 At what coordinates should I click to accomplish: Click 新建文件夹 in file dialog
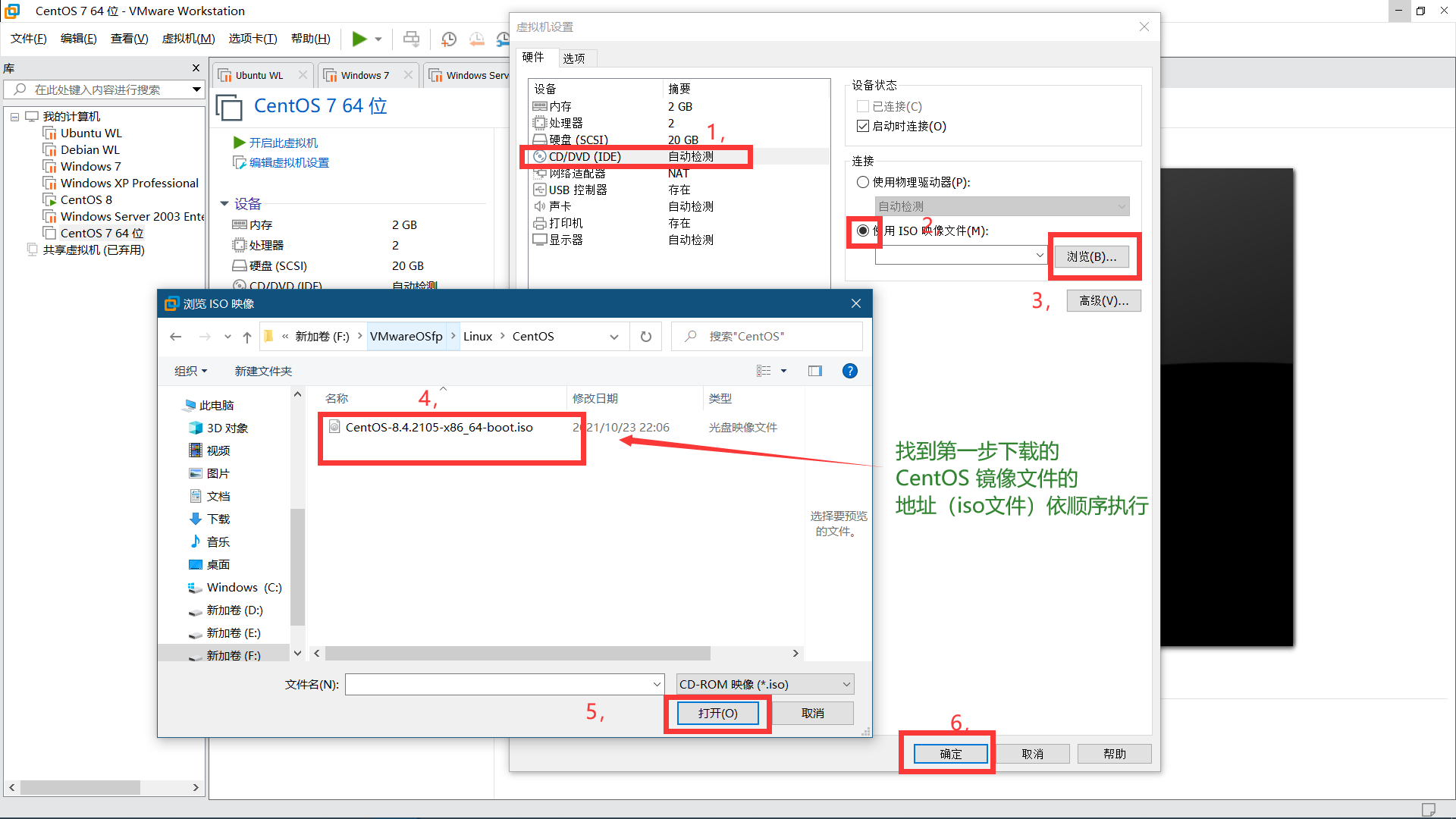[x=263, y=371]
